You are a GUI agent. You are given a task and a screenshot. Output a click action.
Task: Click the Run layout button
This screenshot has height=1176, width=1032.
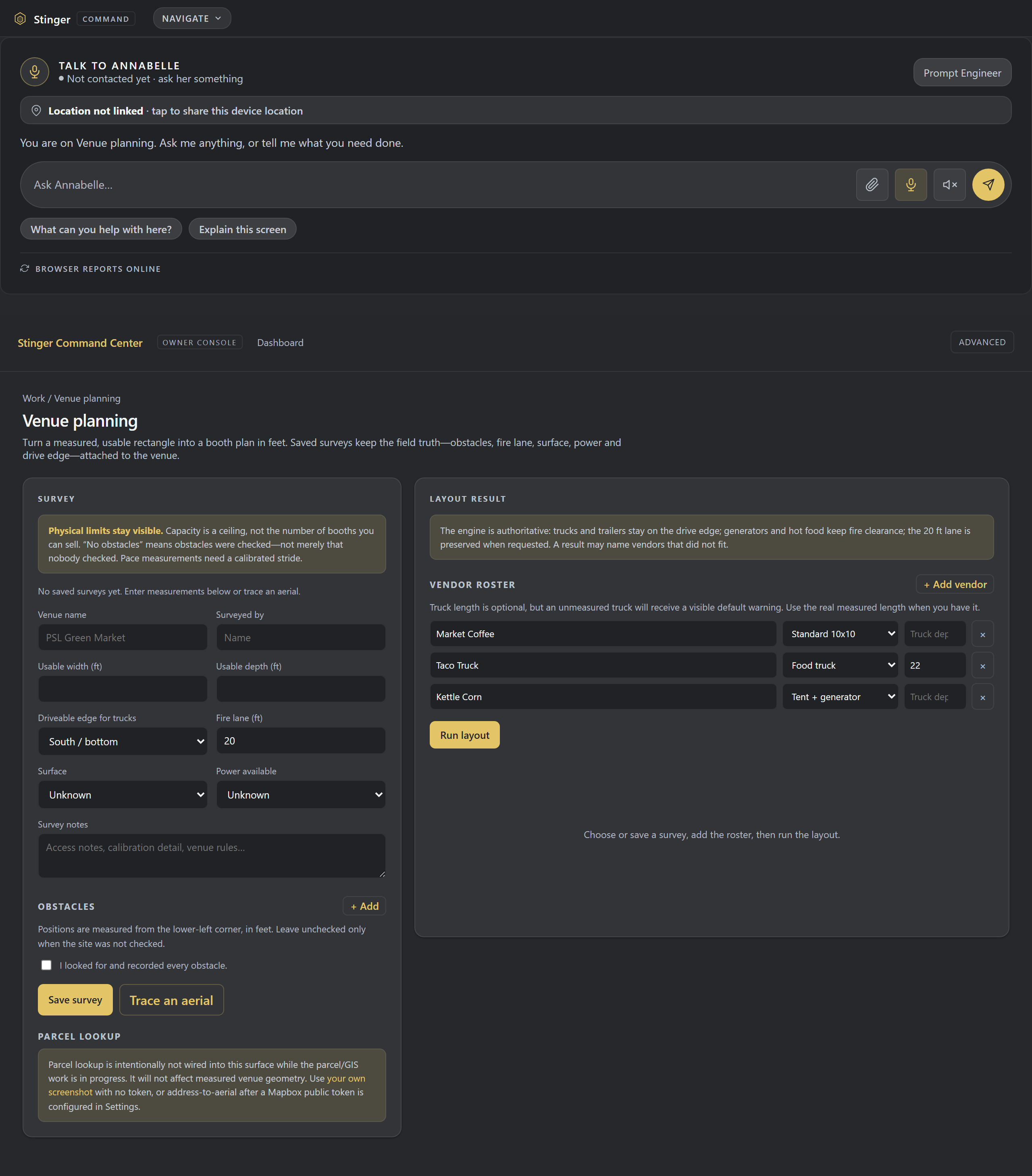click(464, 735)
